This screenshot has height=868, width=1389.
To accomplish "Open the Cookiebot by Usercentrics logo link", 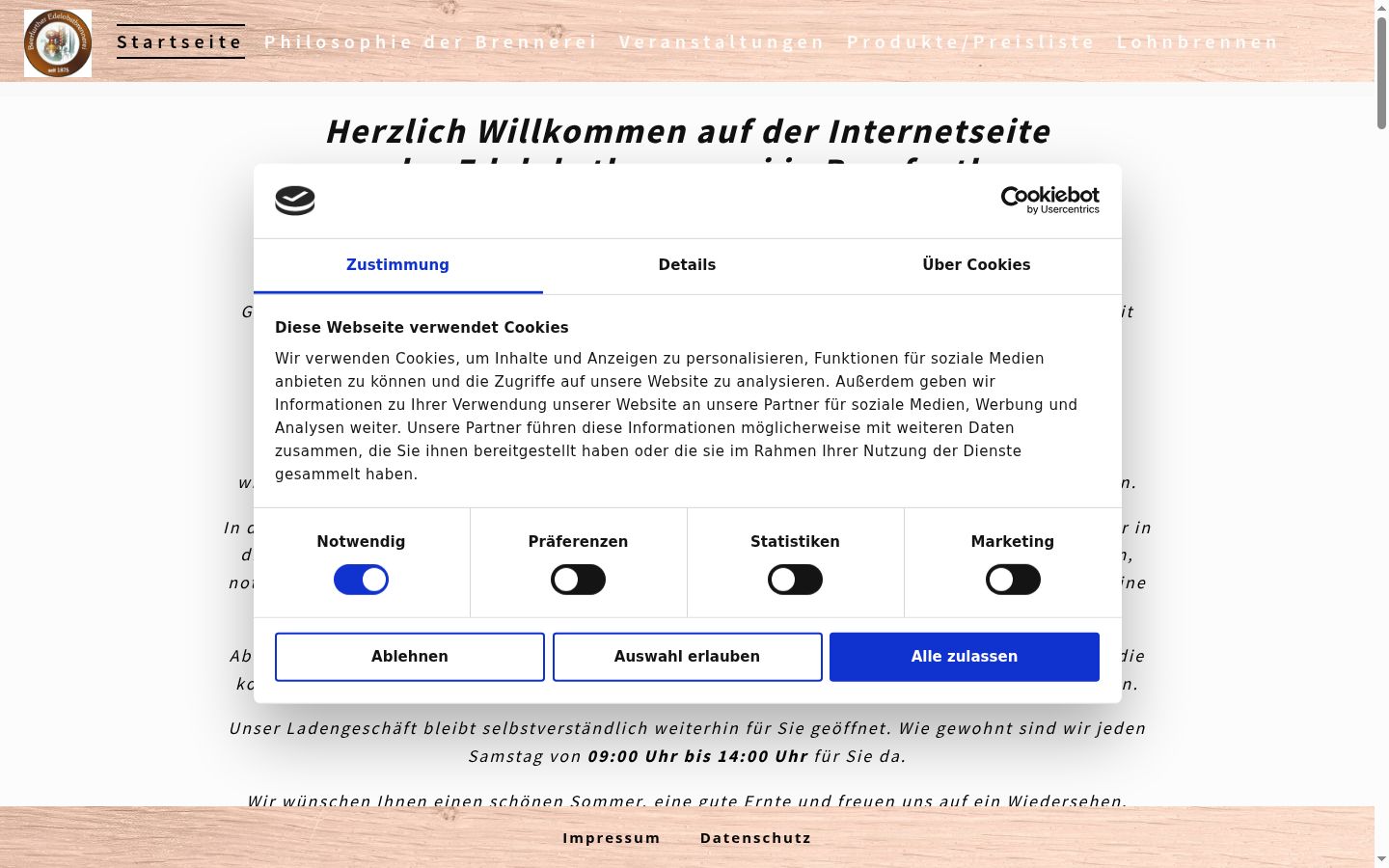I will pos(1049,200).
